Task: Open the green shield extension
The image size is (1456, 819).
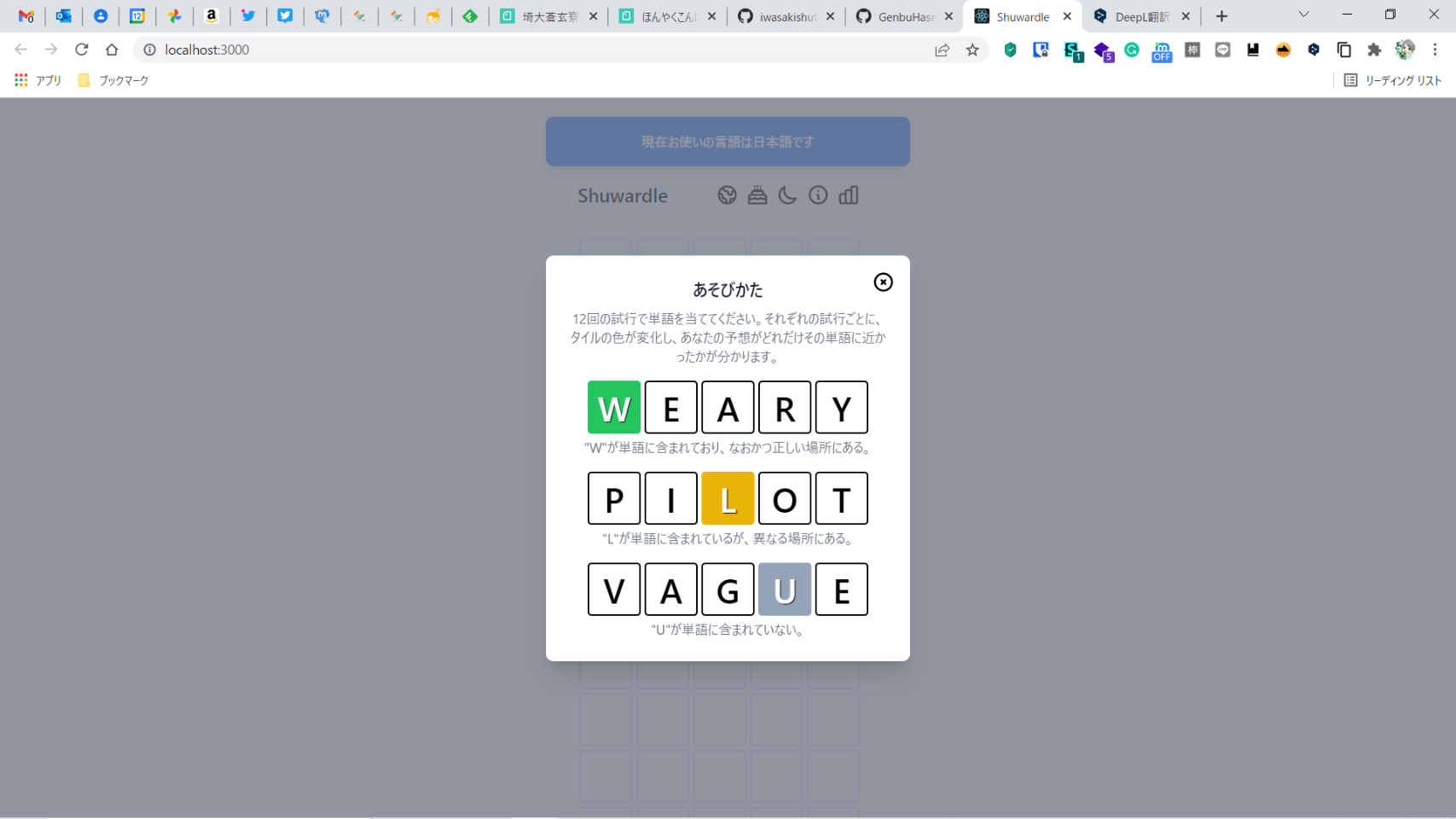Action: 1011,50
